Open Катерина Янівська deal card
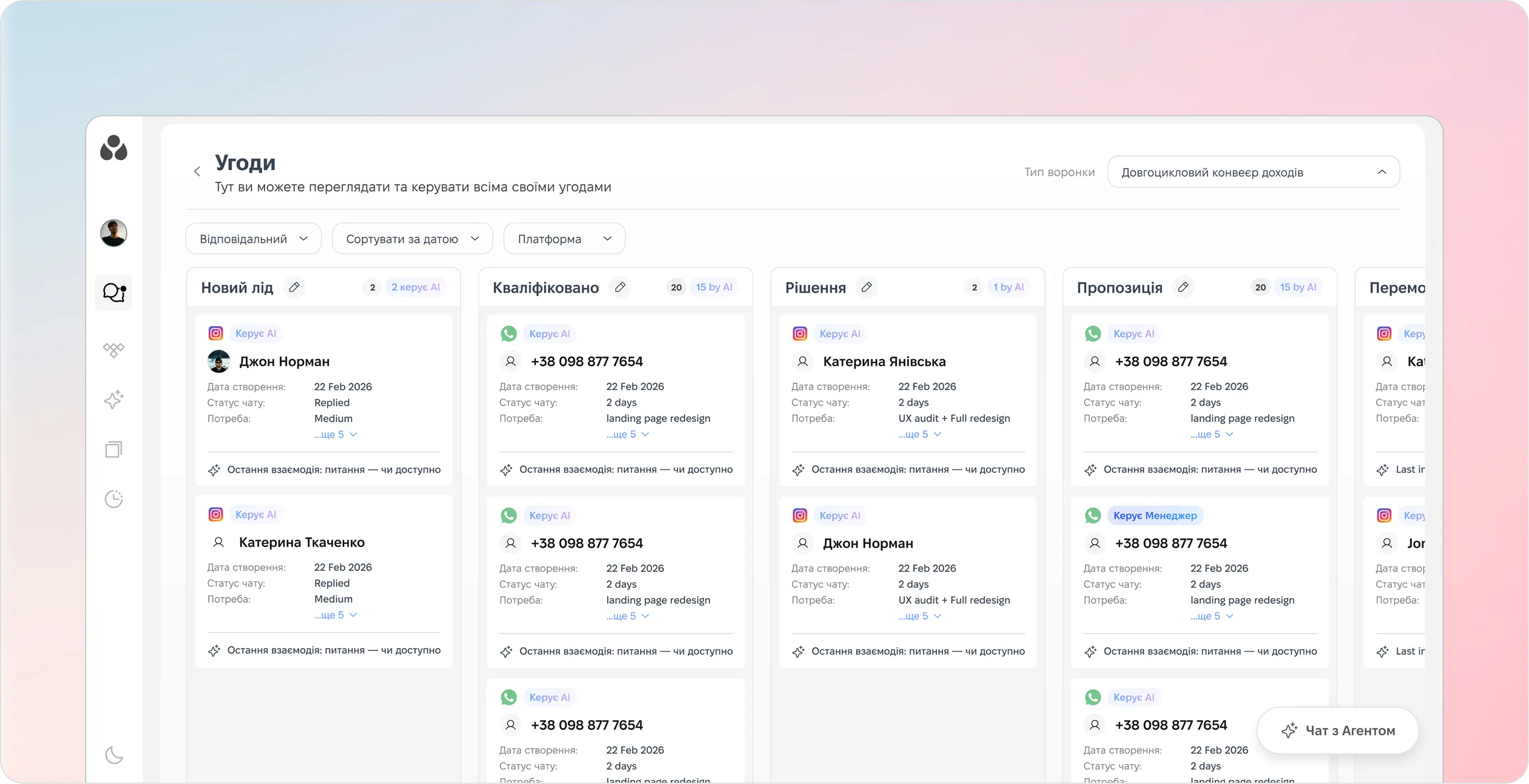Viewport: 1529px width, 784px height. (x=884, y=361)
